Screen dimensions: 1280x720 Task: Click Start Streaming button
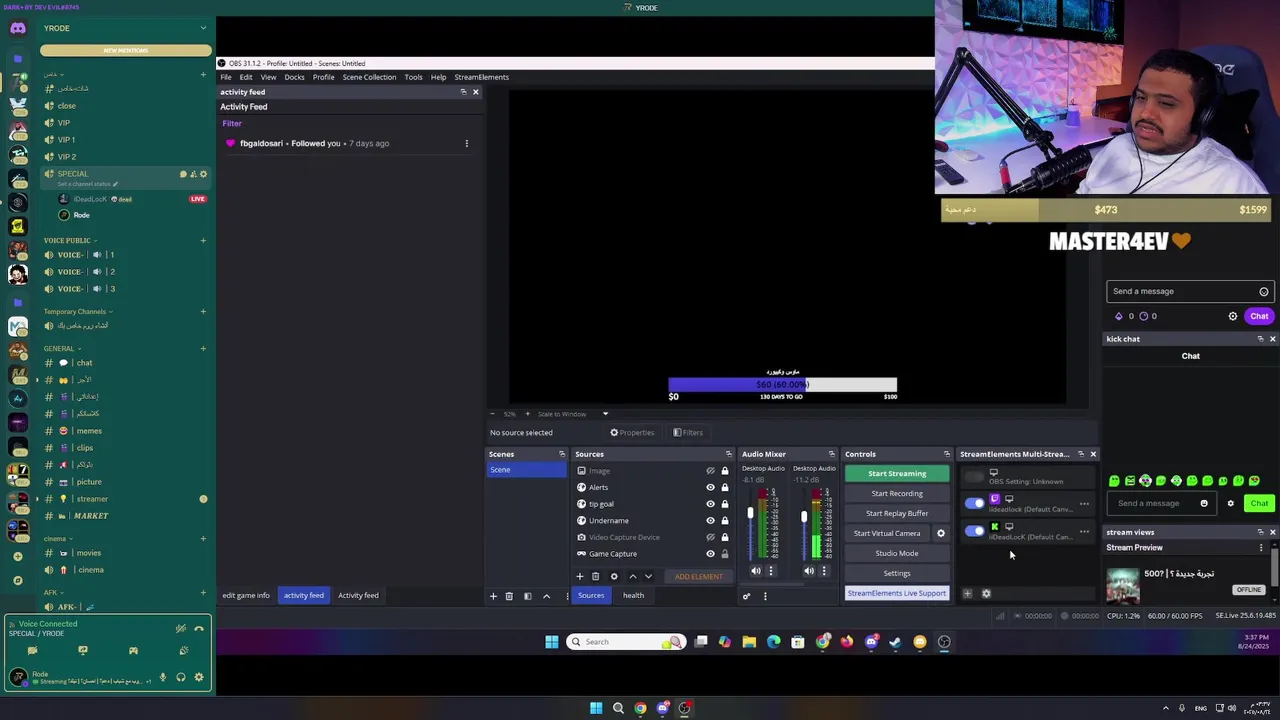click(897, 474)
